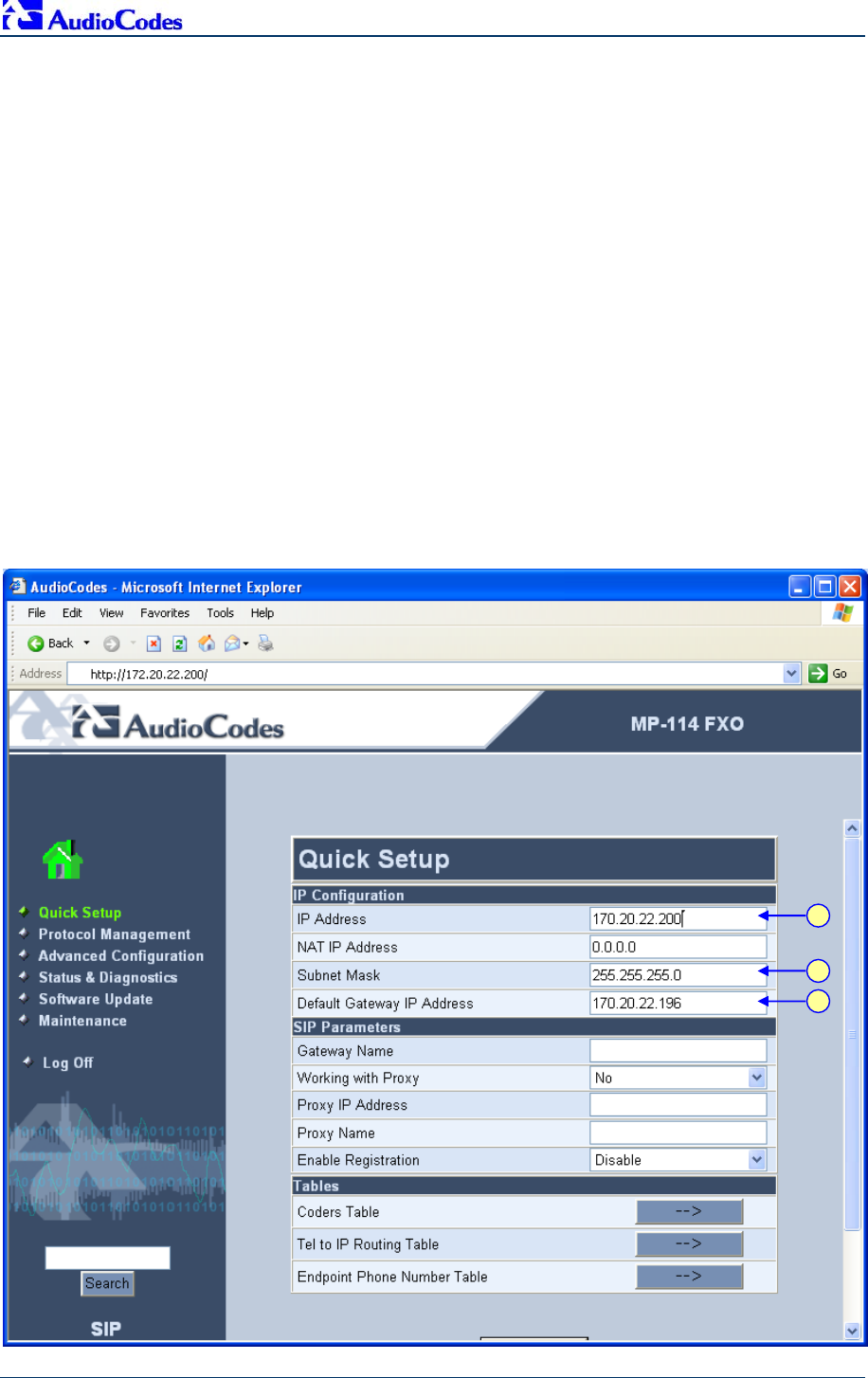Image resolution: width=868 pixels, height=1378 pixels.
Task: Open Protocol Management in the sidebar
Action: (x=115, y=934)
